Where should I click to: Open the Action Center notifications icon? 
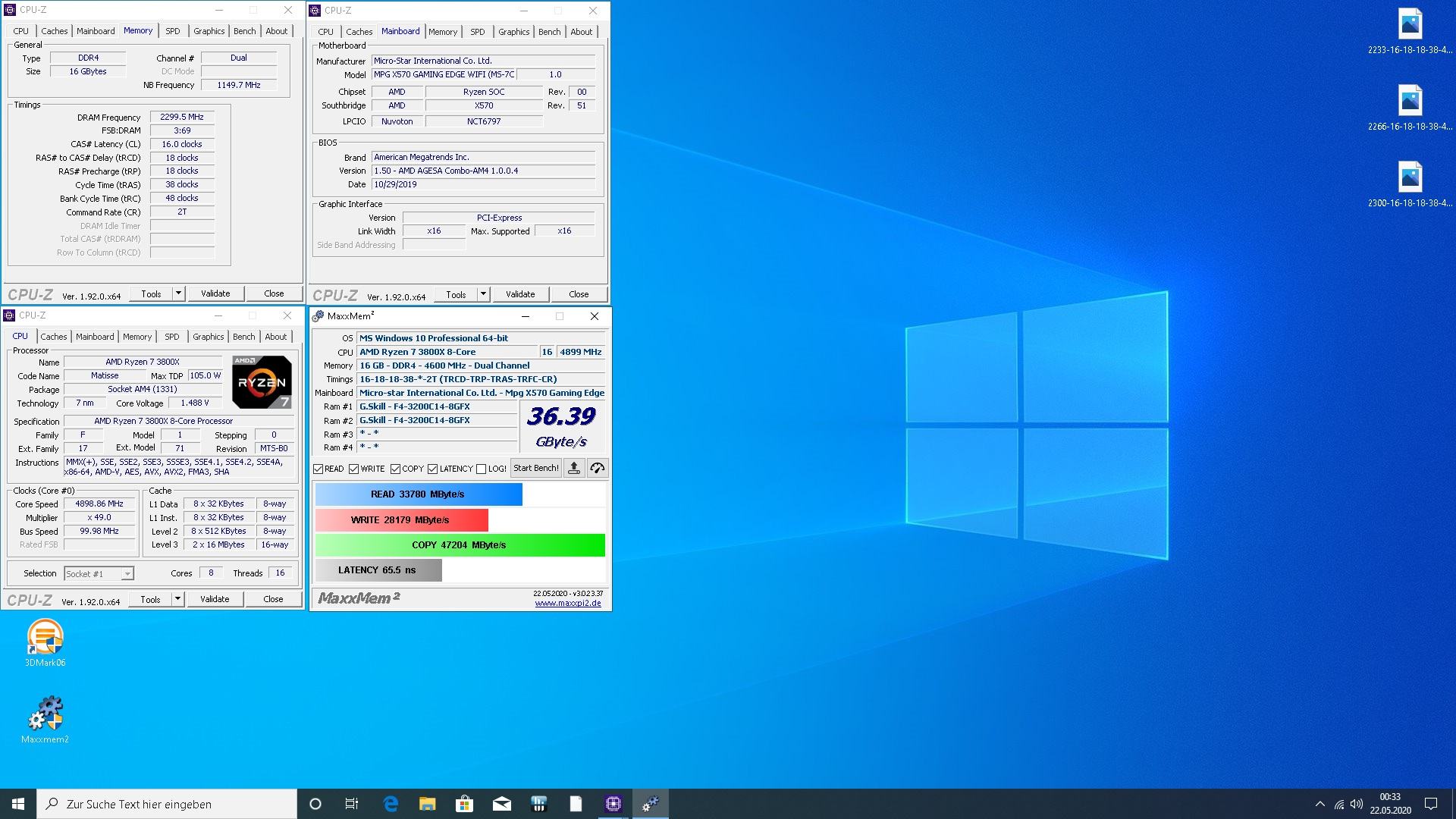[x=1431, y=804]
